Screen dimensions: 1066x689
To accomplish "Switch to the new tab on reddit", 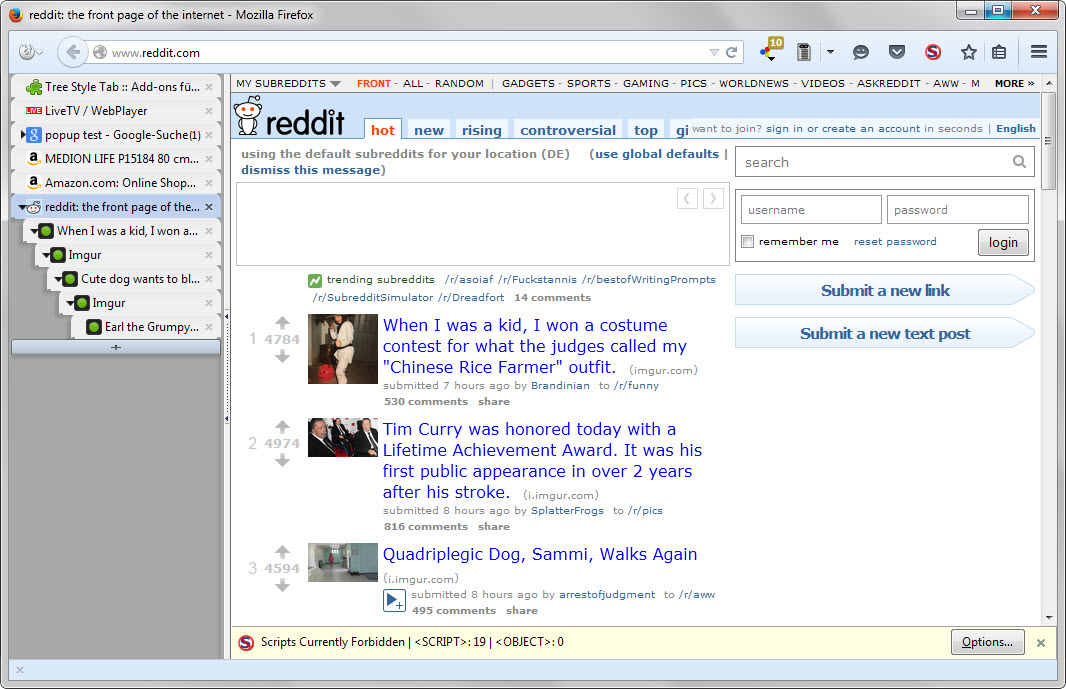I will pyautogui.click(x=429, y=130).
